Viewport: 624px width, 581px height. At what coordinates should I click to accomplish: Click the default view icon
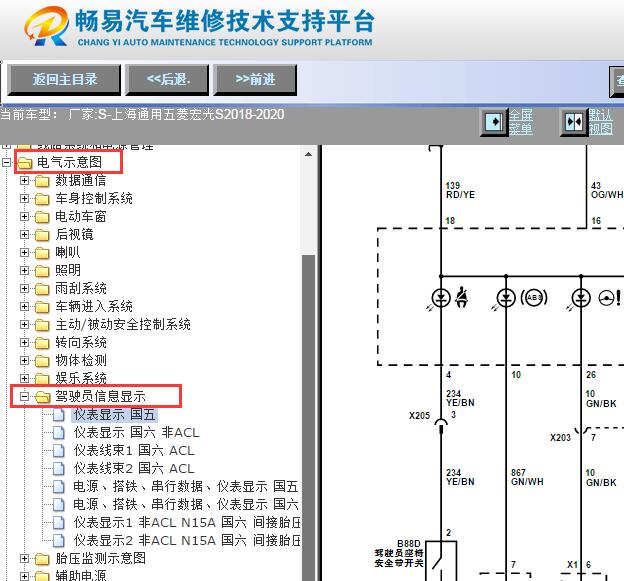(x=574, y=122)
